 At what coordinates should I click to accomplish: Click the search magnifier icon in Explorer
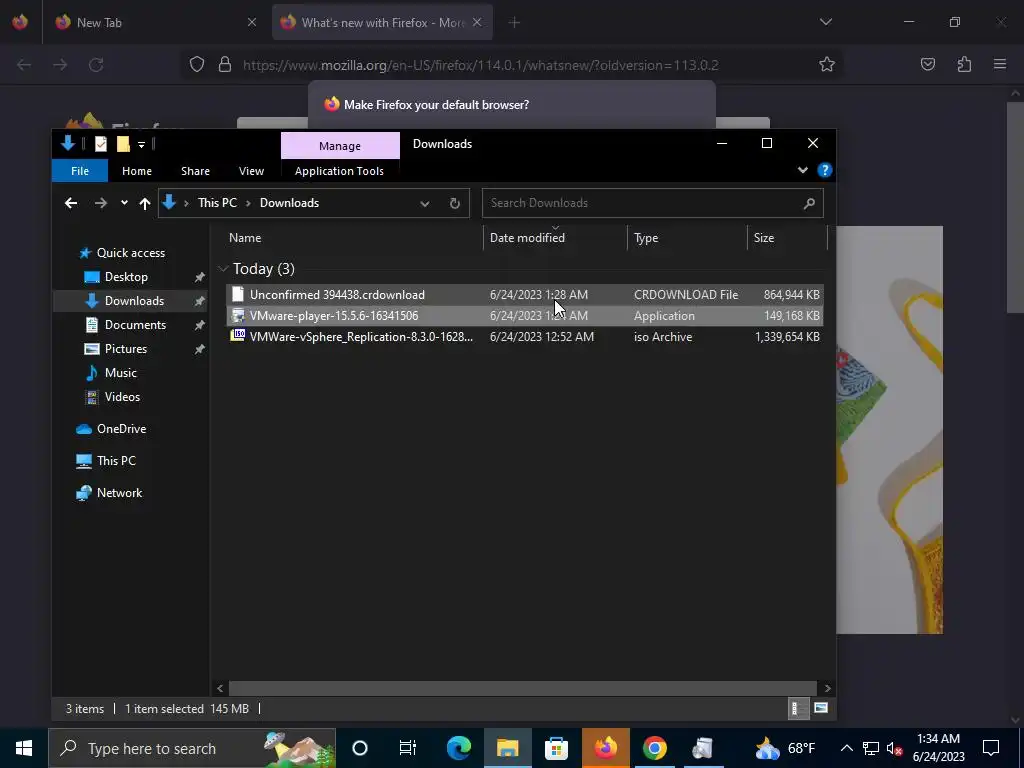coord(809,203)
